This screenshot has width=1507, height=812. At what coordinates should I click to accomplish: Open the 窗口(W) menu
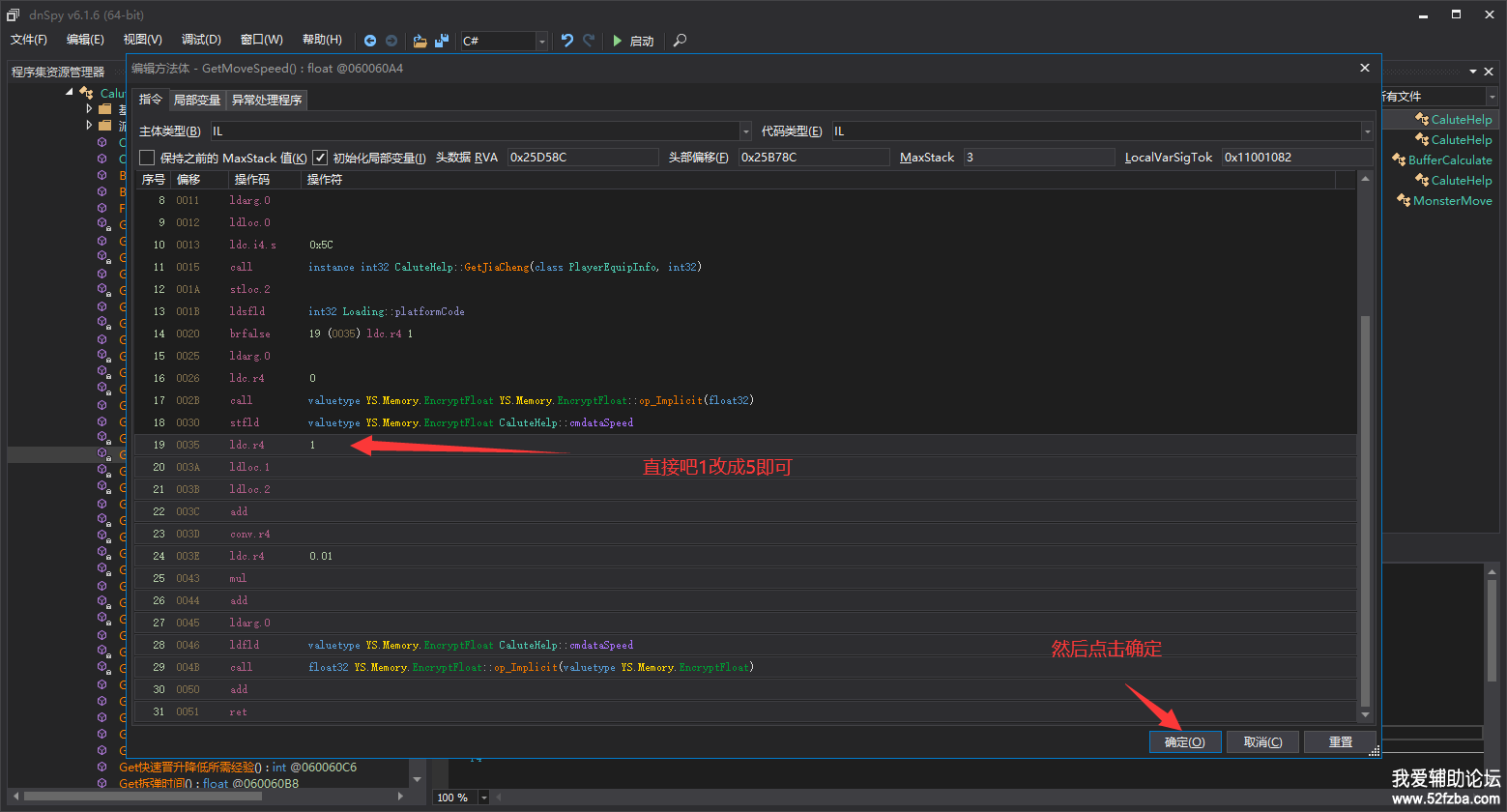tap(262, 40)
